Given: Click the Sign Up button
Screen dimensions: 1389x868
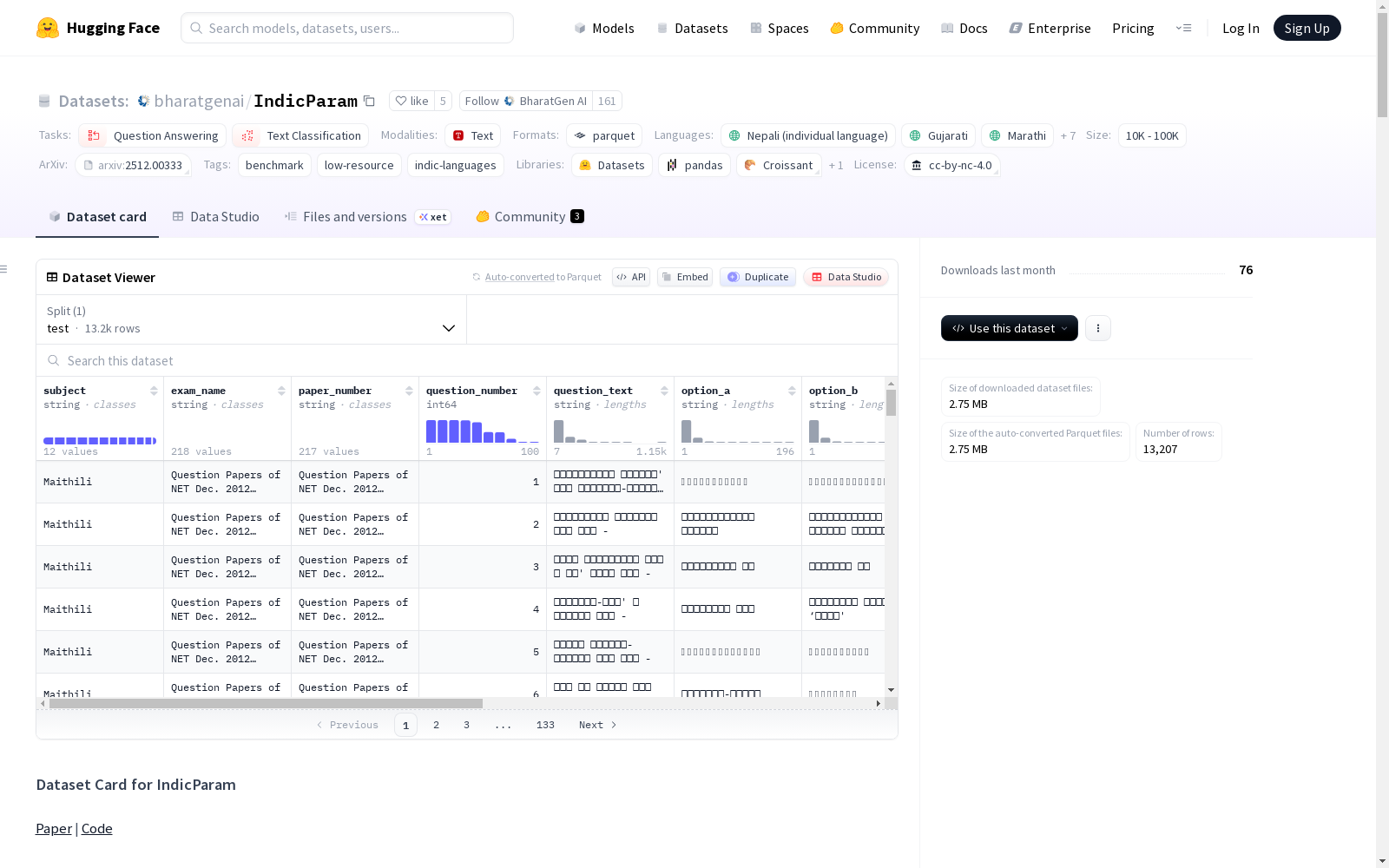Looking at the screenshot, I should (1307, 28).
